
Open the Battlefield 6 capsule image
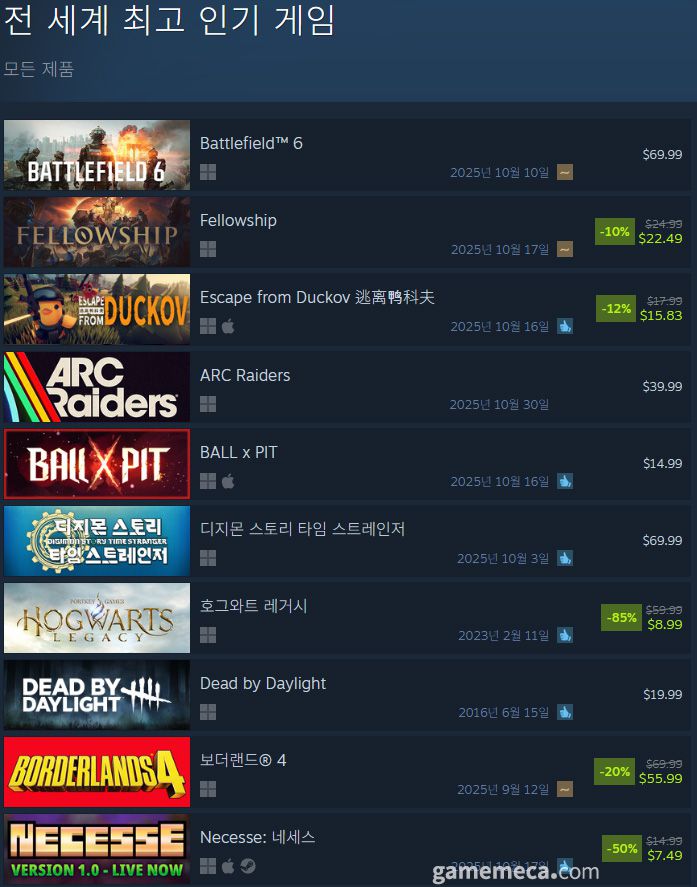click(x=97, y=154)
